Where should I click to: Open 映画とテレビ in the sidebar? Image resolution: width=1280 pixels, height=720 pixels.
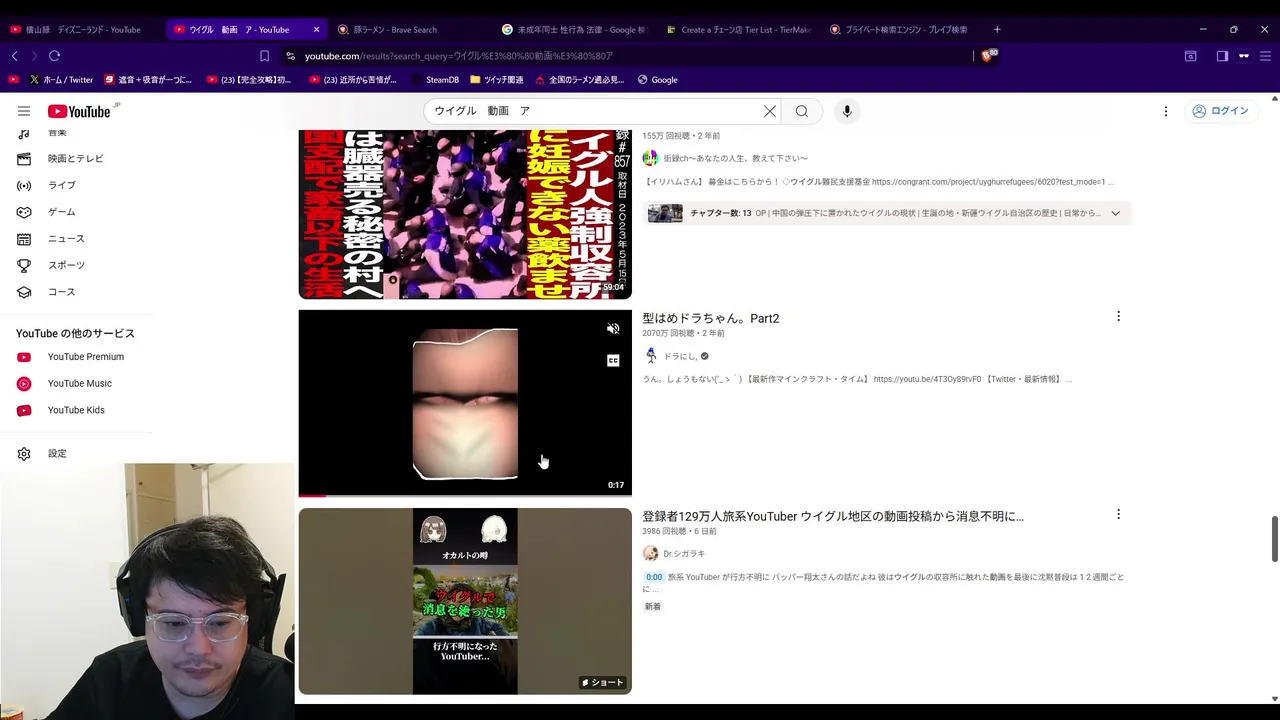[76, 158]
